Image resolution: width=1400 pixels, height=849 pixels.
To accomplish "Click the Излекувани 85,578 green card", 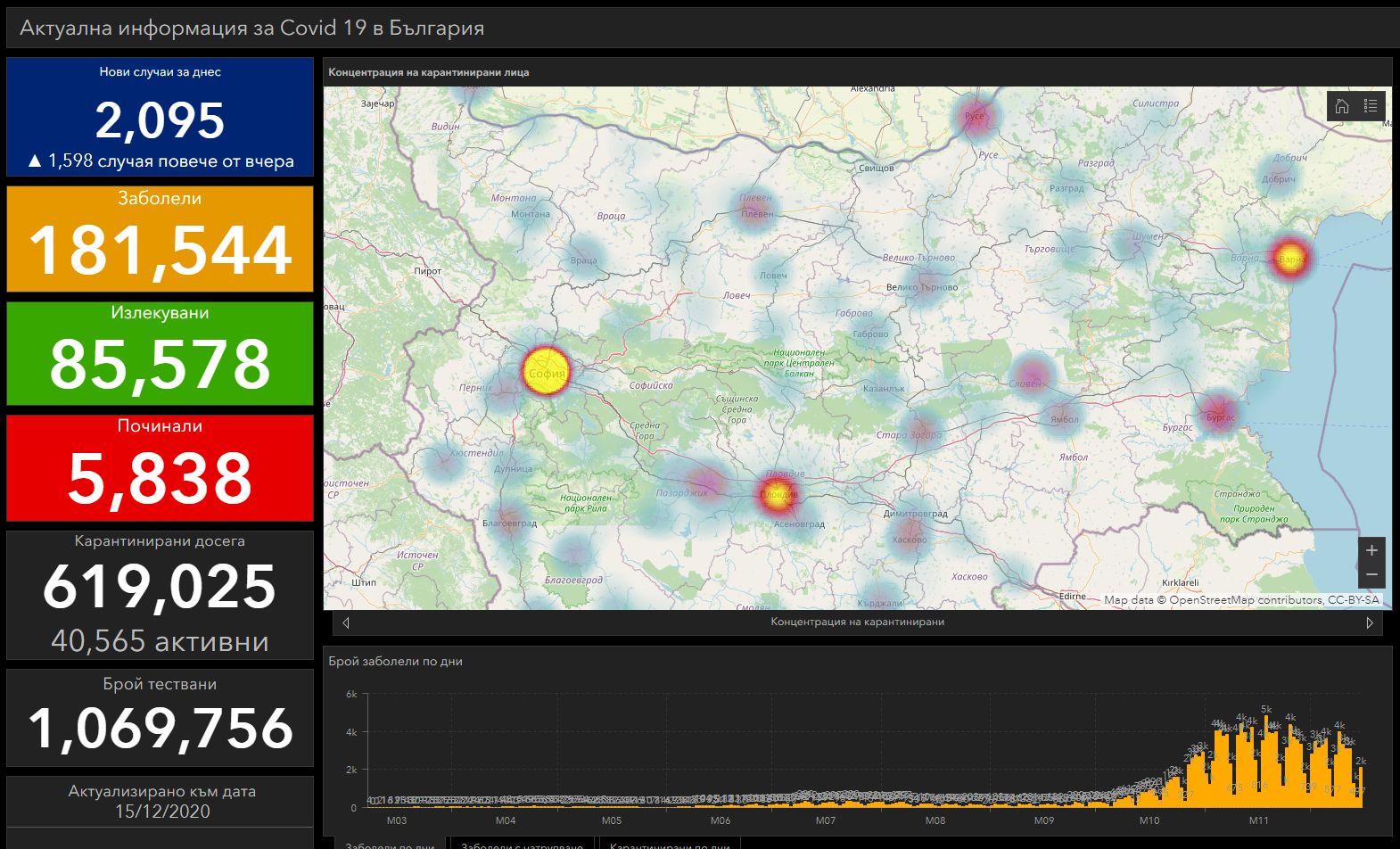I will [161, 353].
